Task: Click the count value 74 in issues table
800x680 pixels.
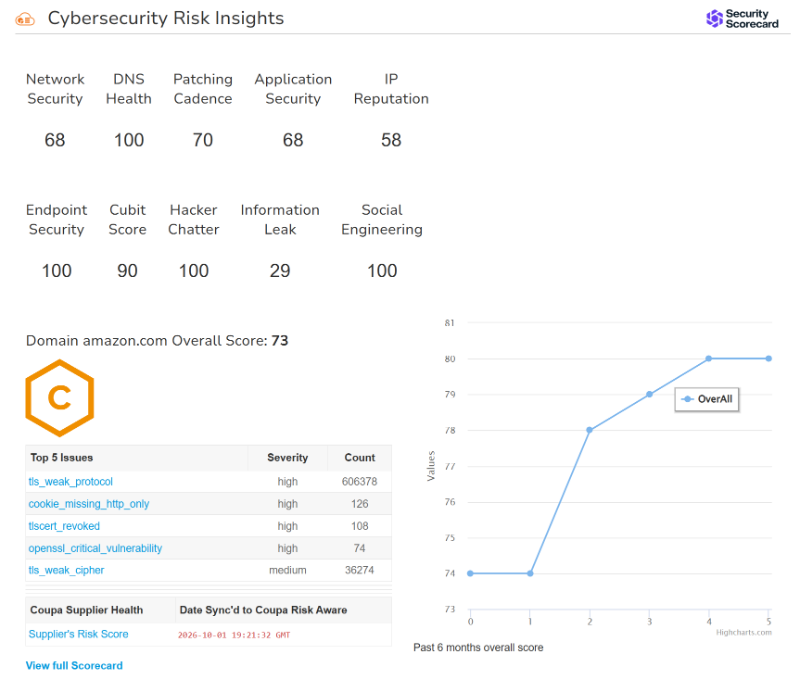Action: coord(359,548)
